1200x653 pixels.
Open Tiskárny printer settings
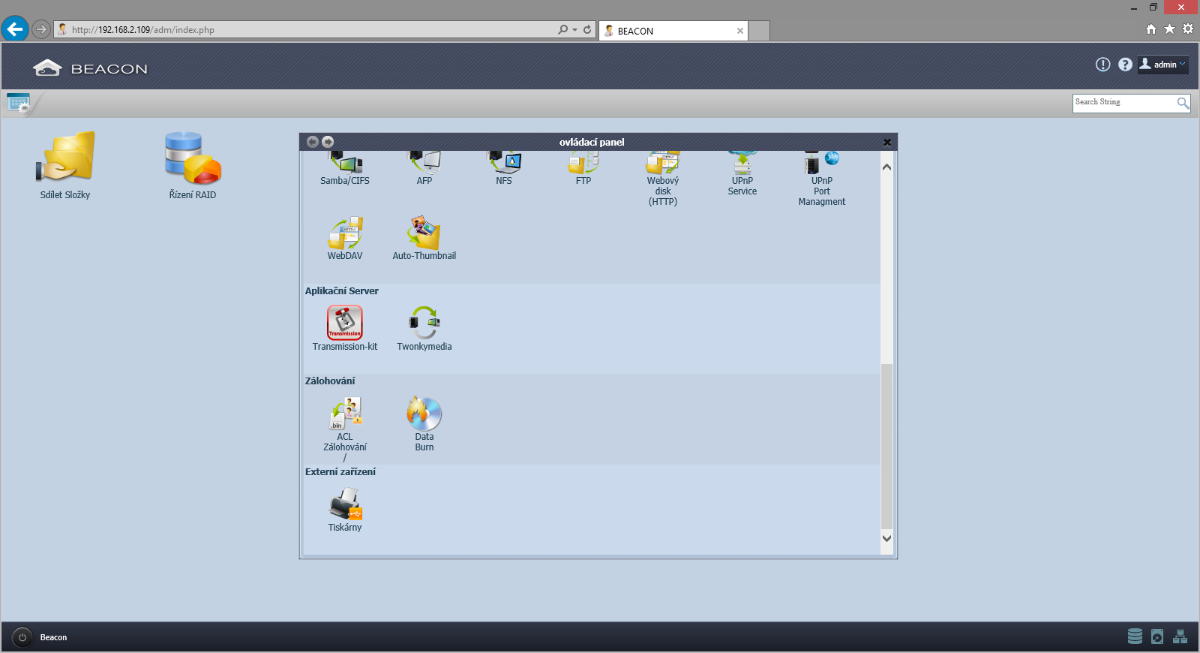[344, 504]
